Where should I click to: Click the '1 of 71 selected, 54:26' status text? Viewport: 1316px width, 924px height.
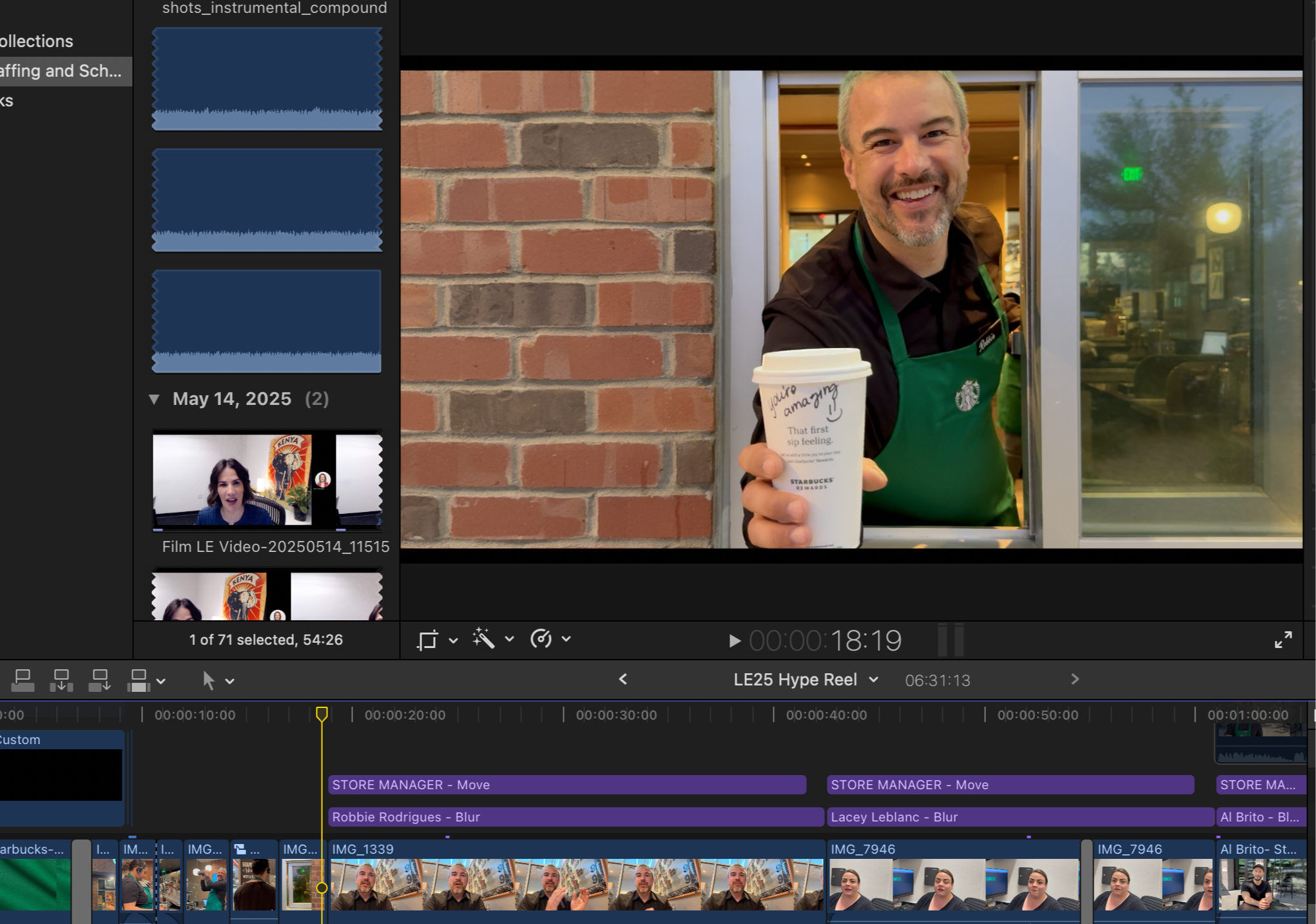coord(266,640)
